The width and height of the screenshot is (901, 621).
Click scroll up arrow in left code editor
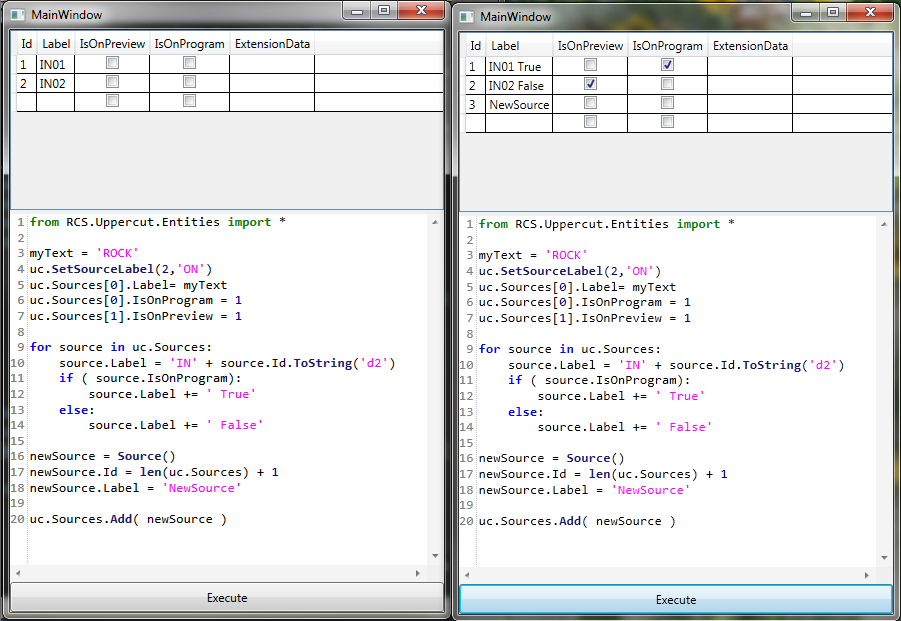click(435, 222)
